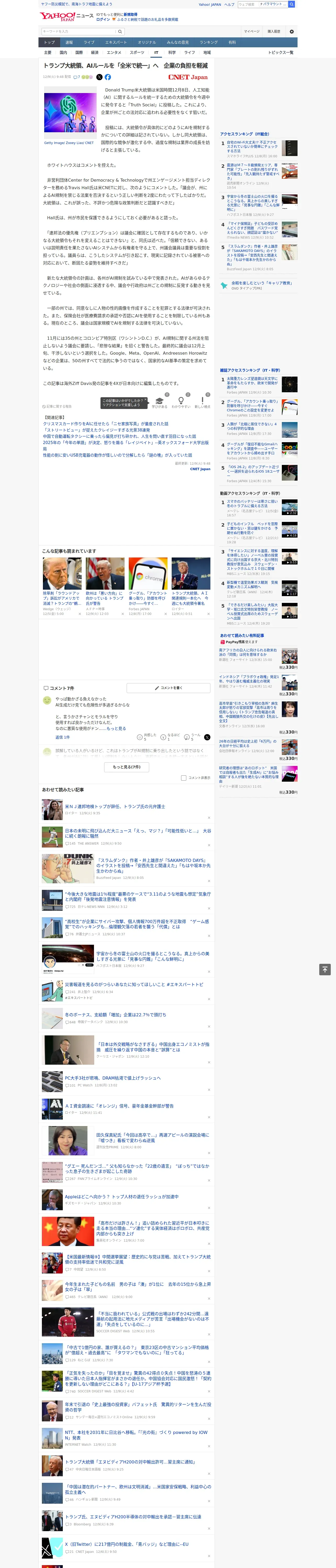Open the トップ main tab
This screenshot has width=336, height=1568.
point(49,43)
